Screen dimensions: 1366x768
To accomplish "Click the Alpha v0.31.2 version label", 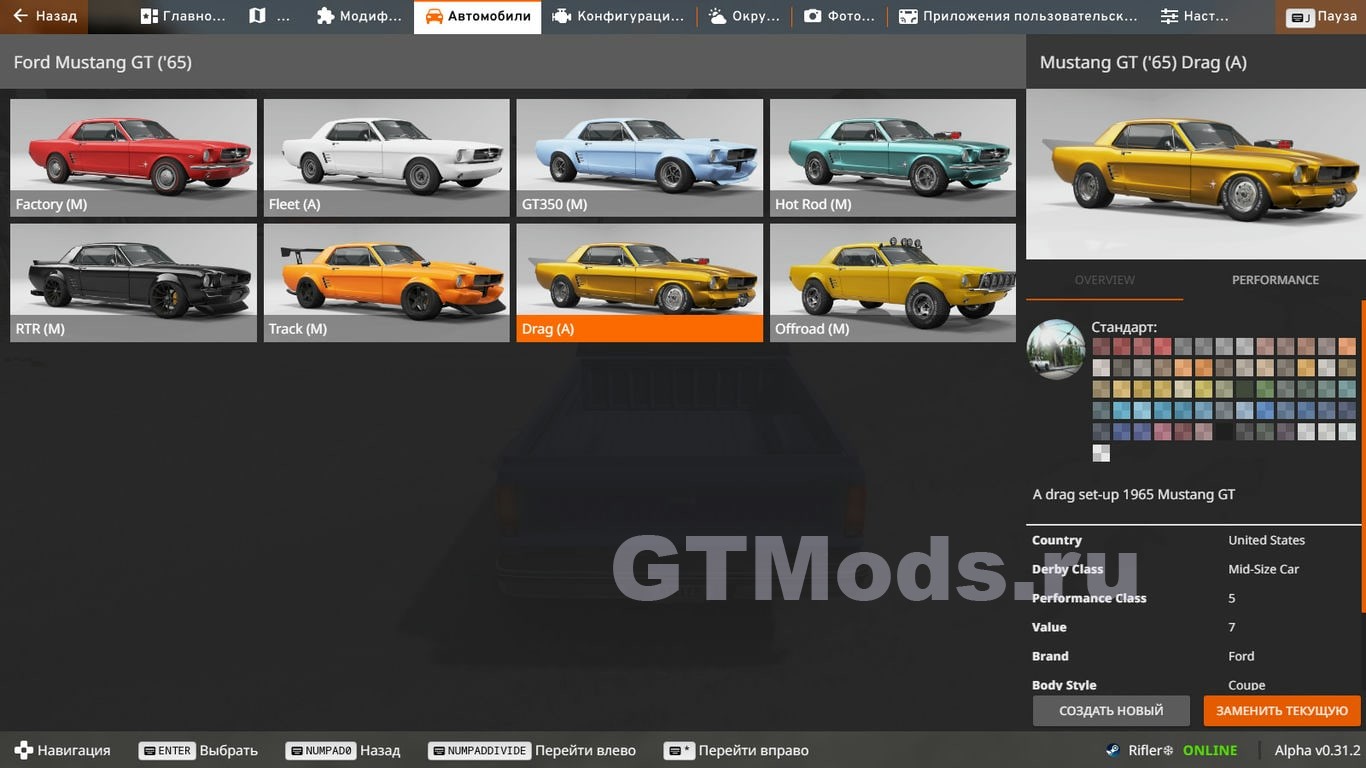I will [1317, 750].
